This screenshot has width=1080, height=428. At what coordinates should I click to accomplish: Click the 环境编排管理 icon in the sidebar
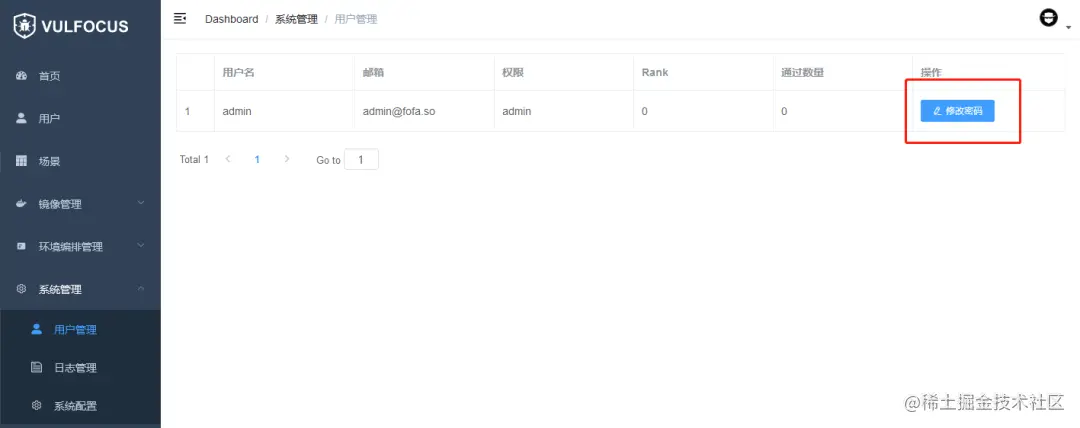point(21,247)
